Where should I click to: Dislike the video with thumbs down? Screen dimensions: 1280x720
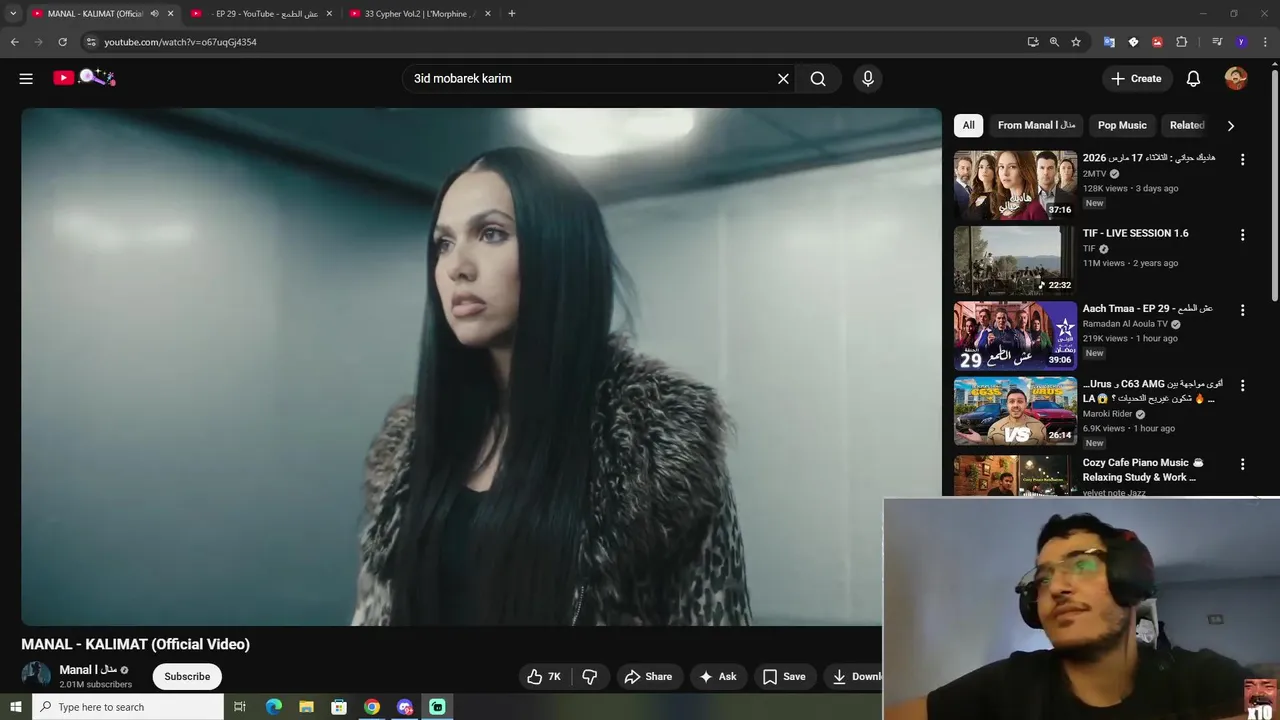point(589,677)
